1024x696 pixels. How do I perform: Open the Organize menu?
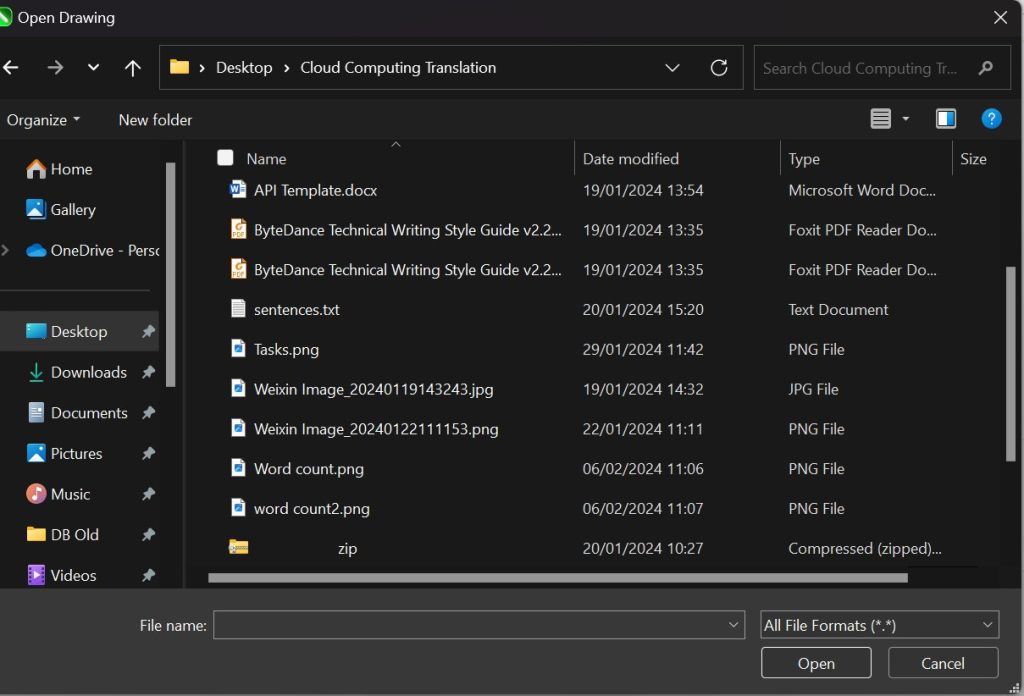43,120
